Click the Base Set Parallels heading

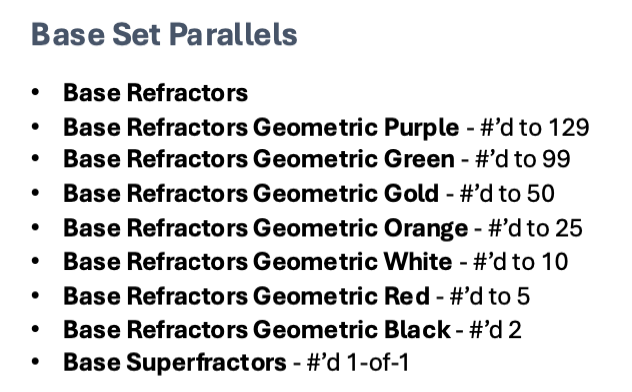(164, 35)
